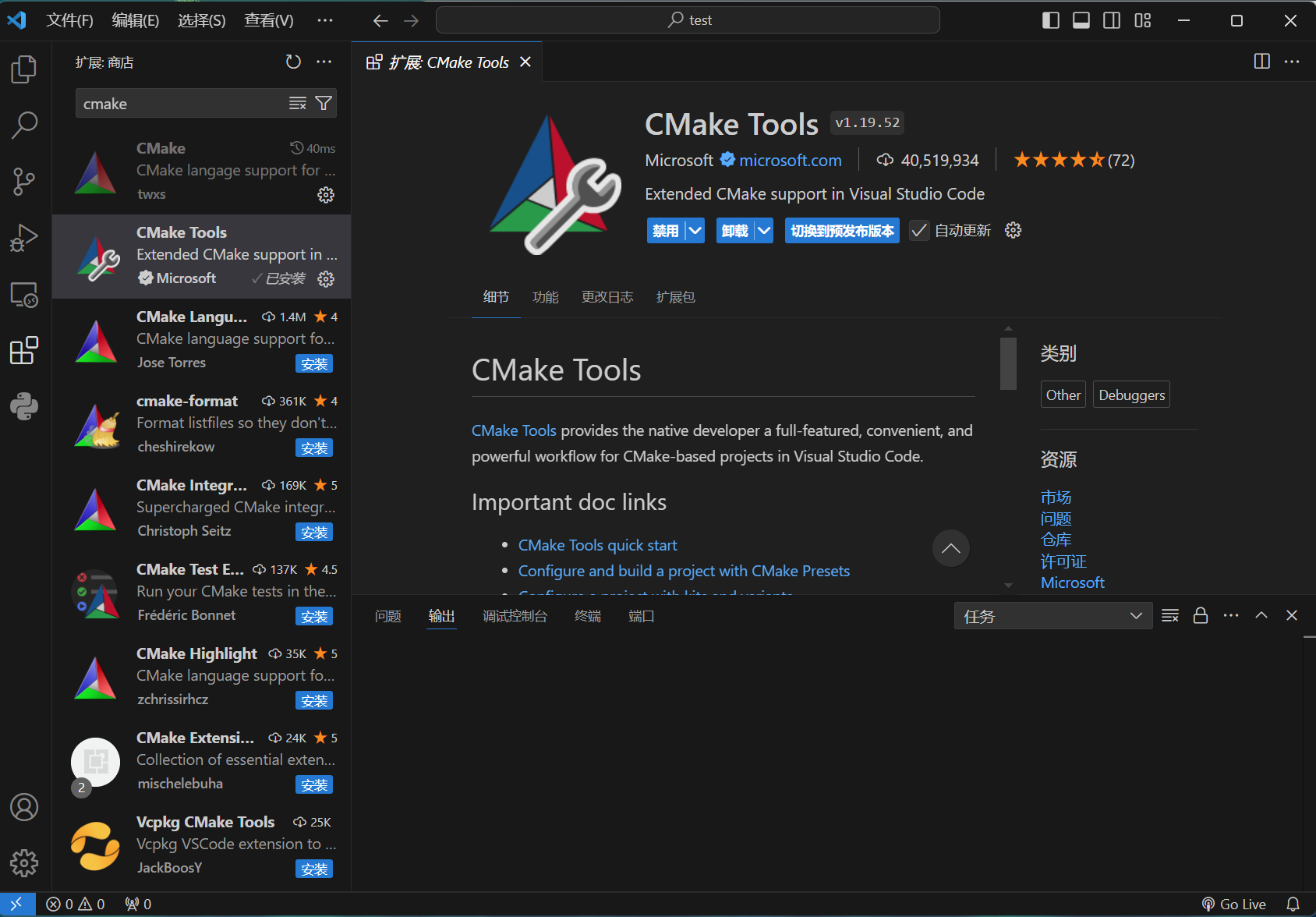This screenshot has width=1316, height=917.
Task: Open manage gear for CMake Tools list item
Action: coord(326,279)
